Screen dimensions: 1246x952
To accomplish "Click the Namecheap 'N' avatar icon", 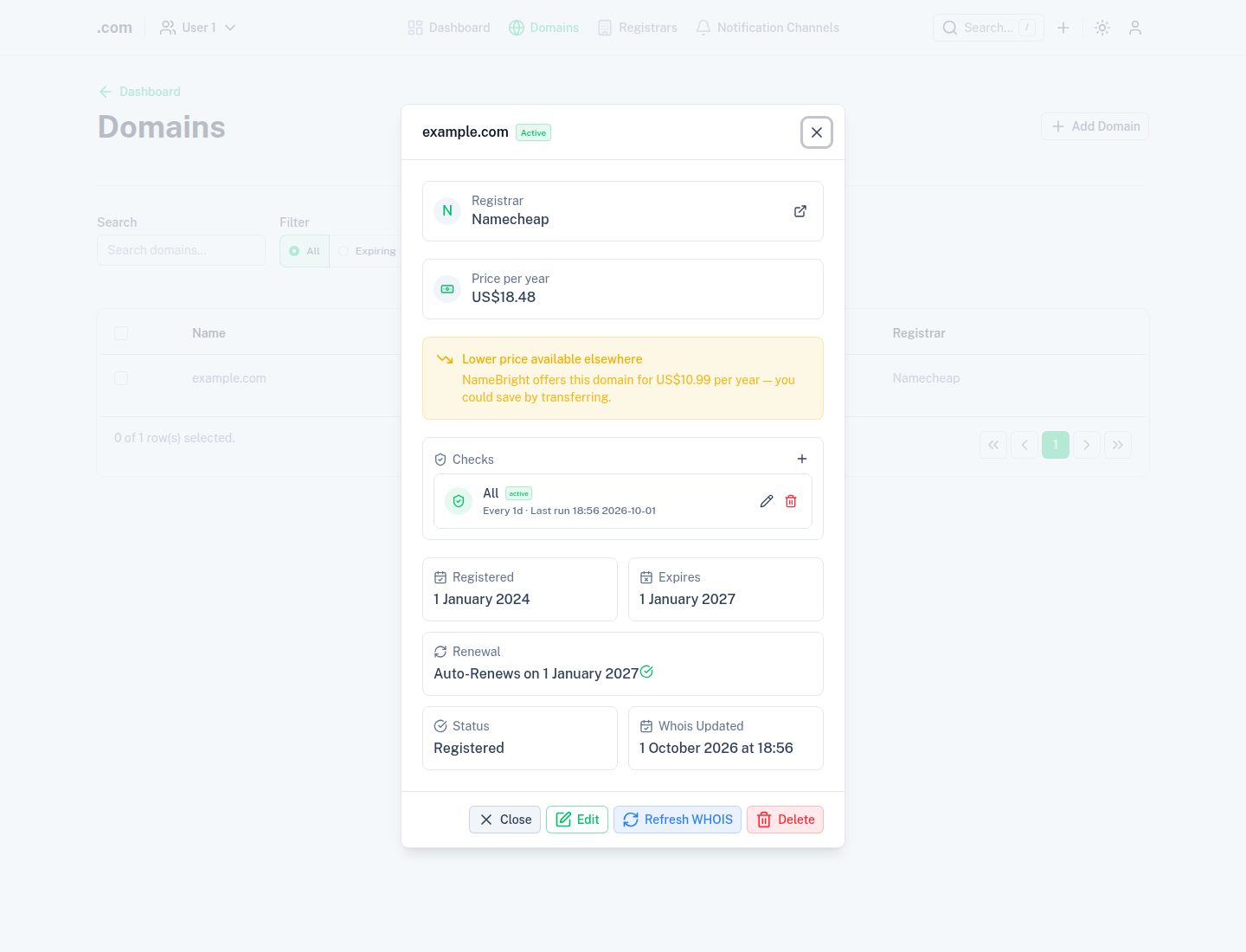I will (447, 211).
